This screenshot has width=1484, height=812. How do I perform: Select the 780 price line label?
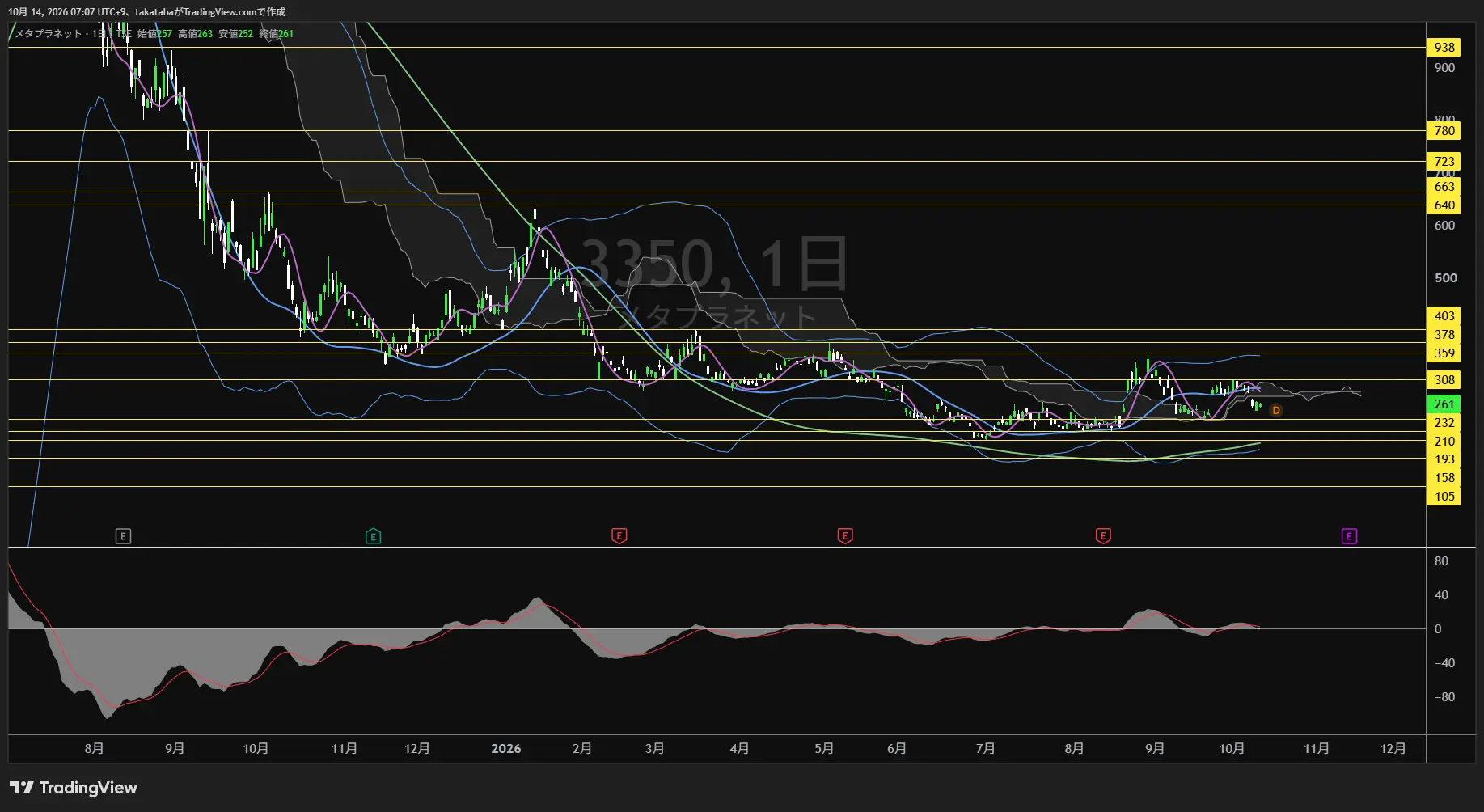pos(1444,131)
